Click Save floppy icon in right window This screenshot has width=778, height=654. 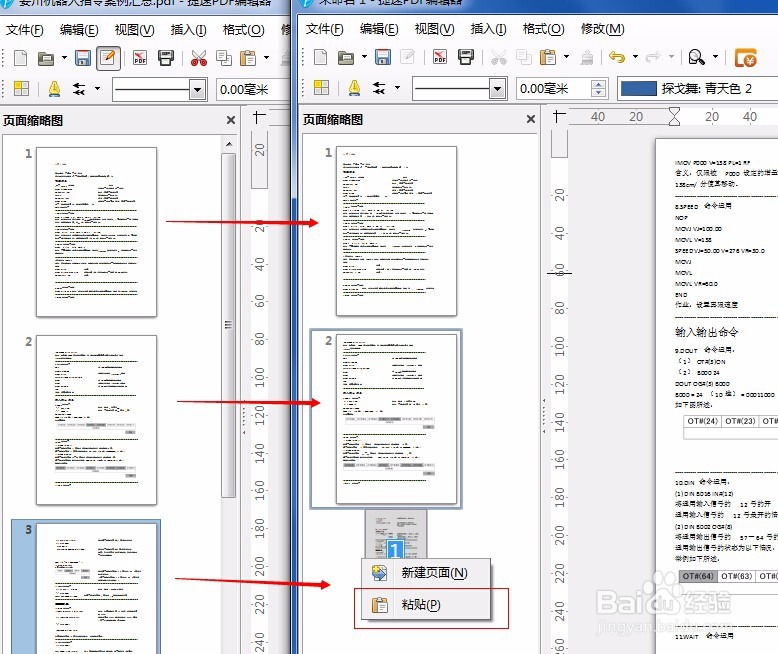point(383,58)
